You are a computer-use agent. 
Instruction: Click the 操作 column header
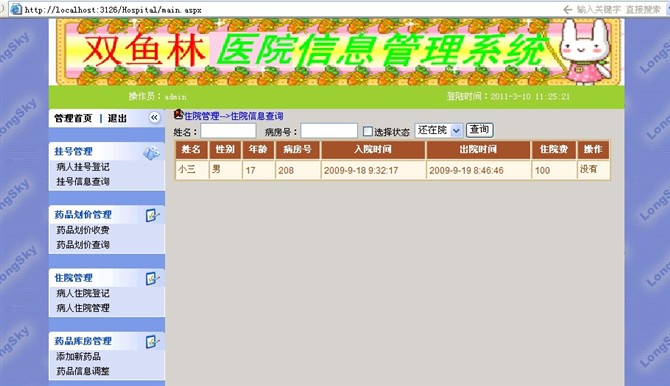pyautogui.click(x=593, y=150)
